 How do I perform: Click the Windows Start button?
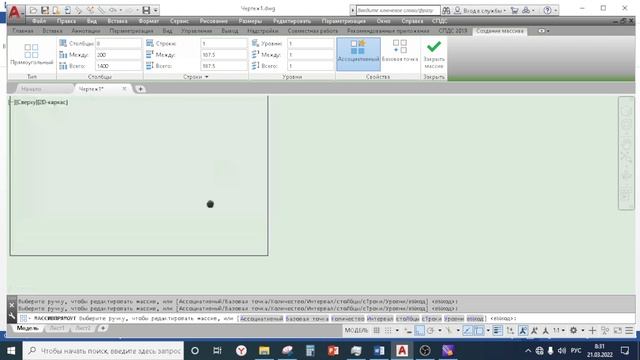[x=11, y=351]
